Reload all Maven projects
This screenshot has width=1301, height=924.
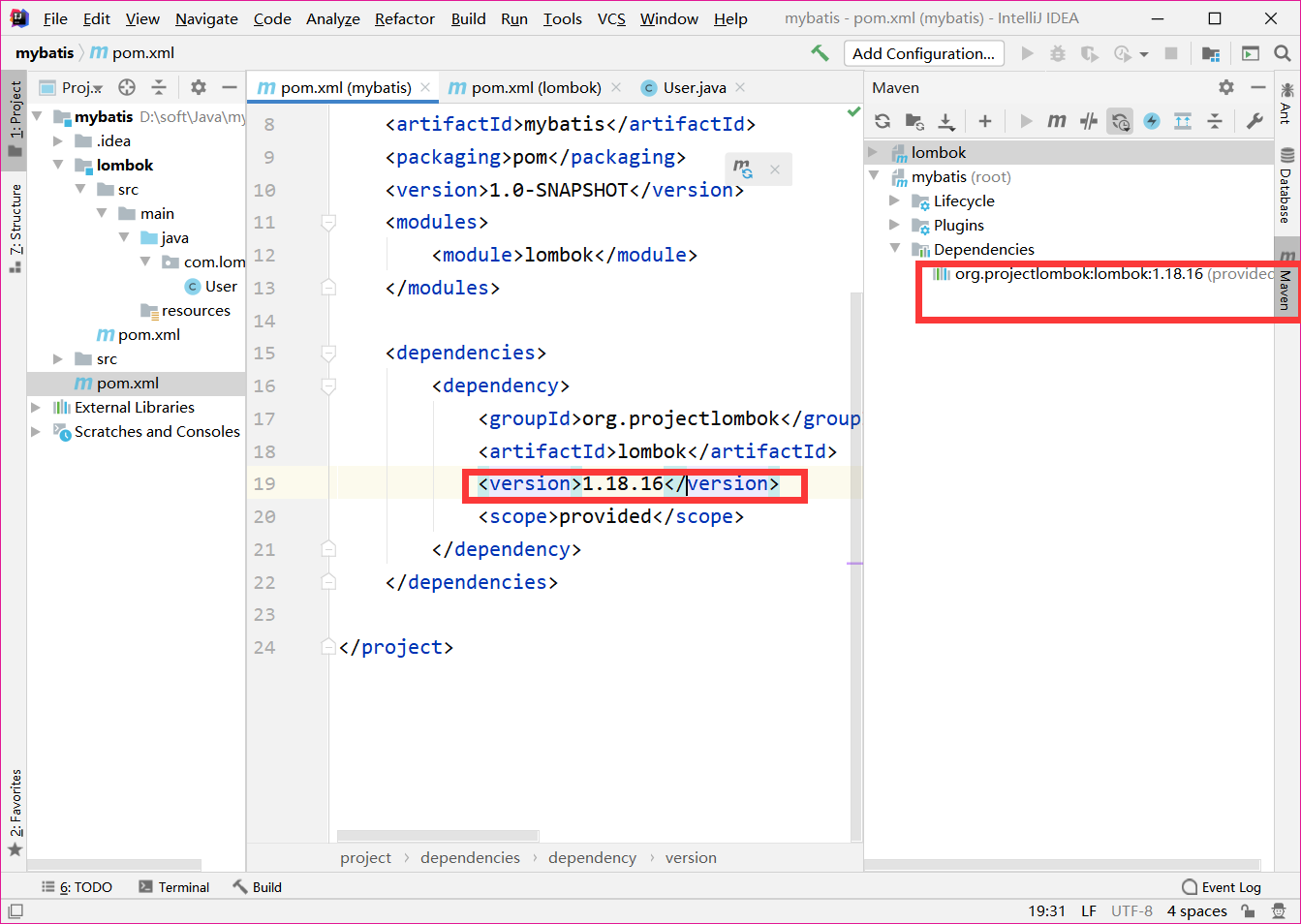882,121
